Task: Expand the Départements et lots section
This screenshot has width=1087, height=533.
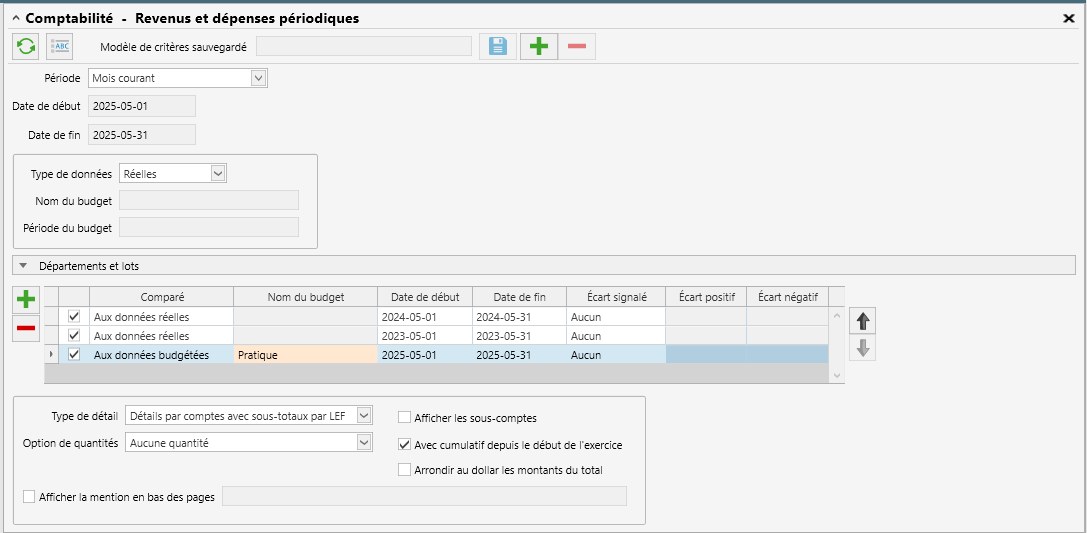Action: point(23,265)
